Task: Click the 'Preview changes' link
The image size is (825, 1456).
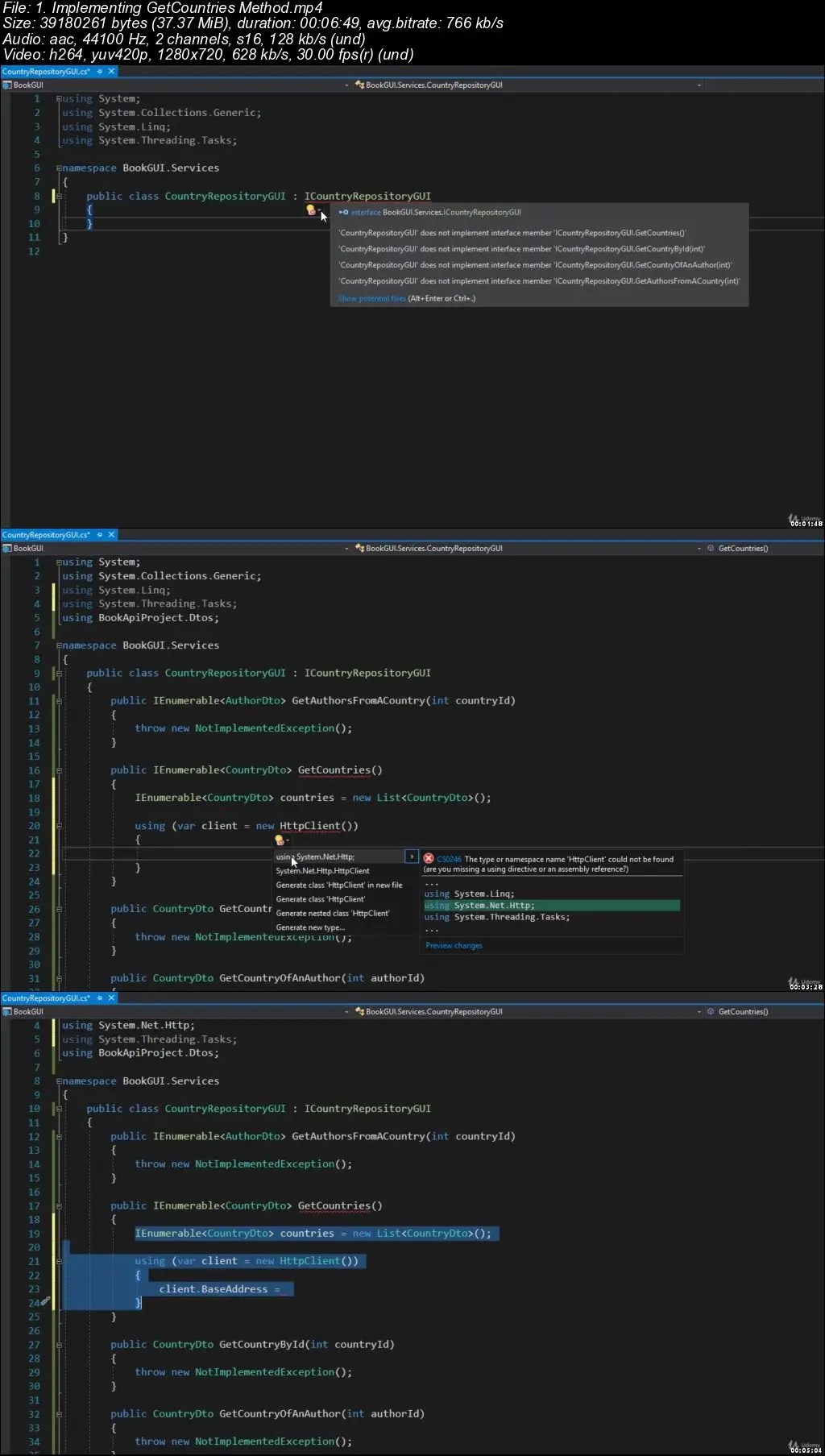Action: click(x=454, y=946)
